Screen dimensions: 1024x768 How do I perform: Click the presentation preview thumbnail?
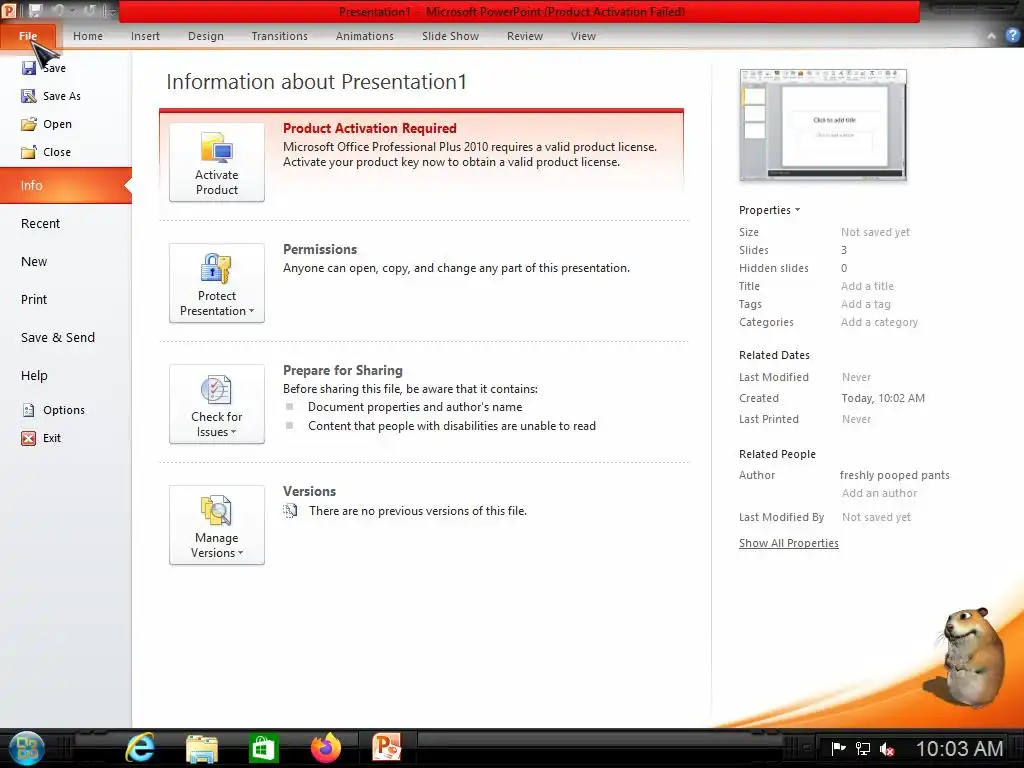pyautogui.click(x=823, y=125)
